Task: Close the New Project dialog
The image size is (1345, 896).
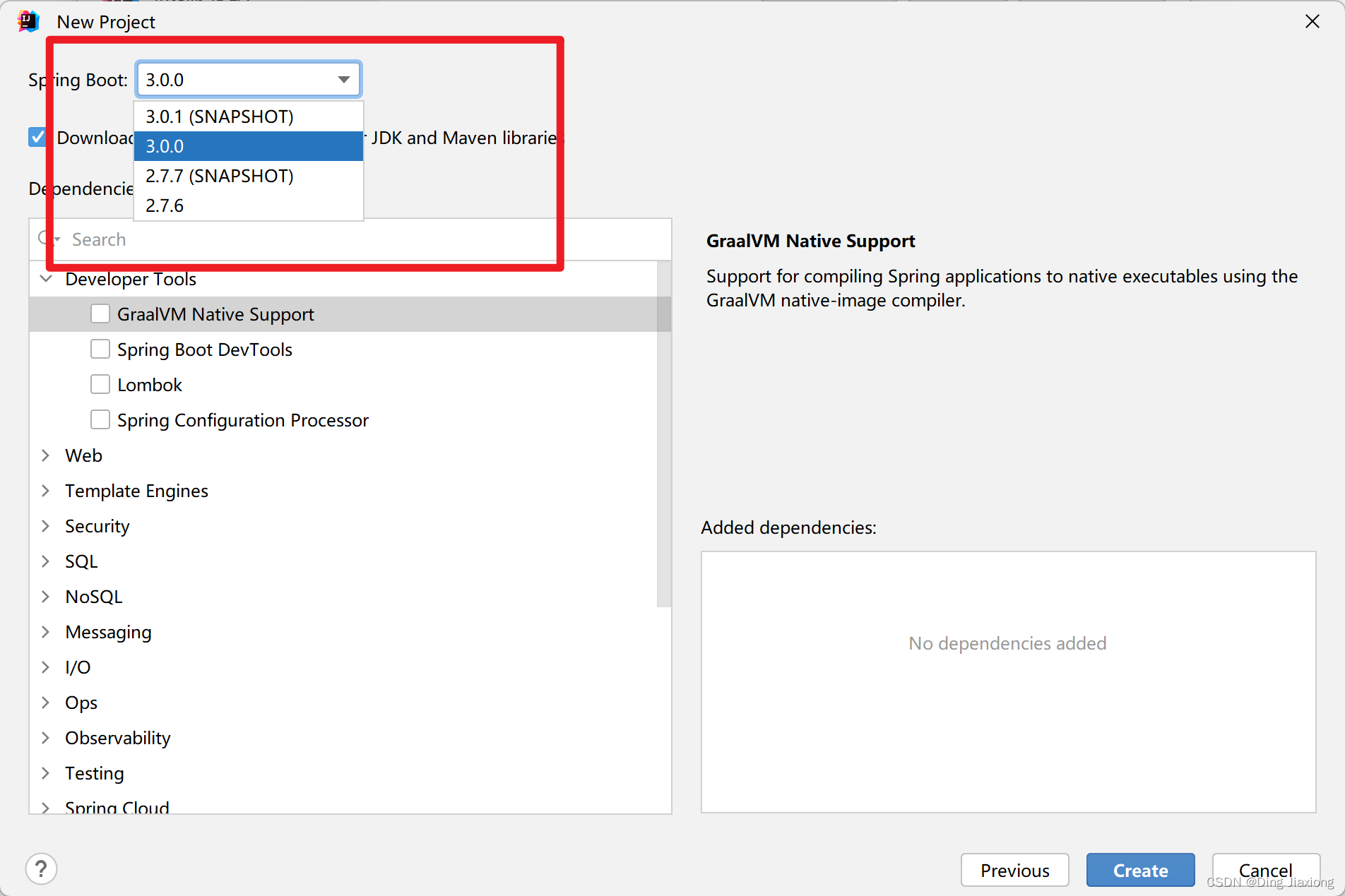Action: [1313, 21]
